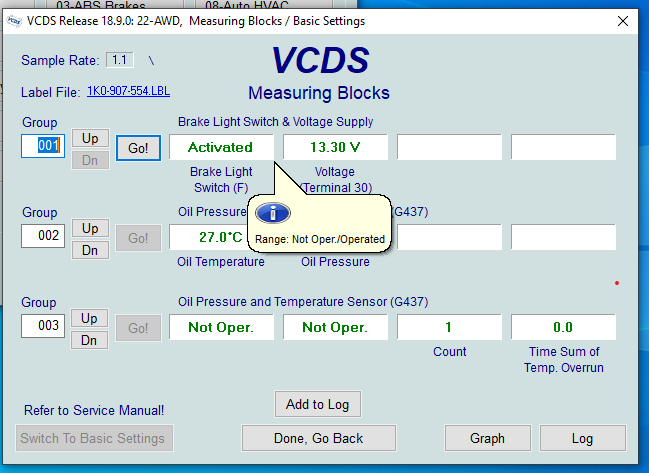This screenshot has height=473, width=649.
Task: Click Up for Group 001
Action: 90,138
